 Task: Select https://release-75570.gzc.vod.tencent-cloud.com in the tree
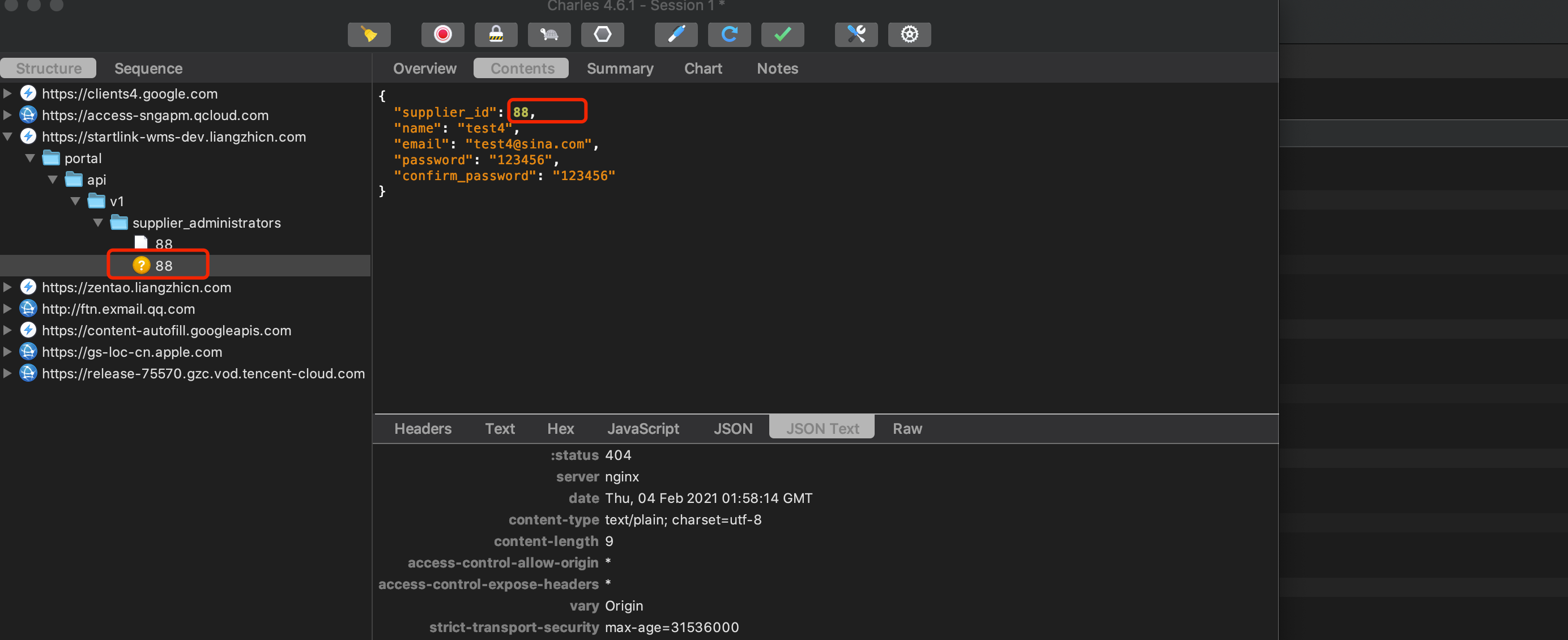point(203,374)
